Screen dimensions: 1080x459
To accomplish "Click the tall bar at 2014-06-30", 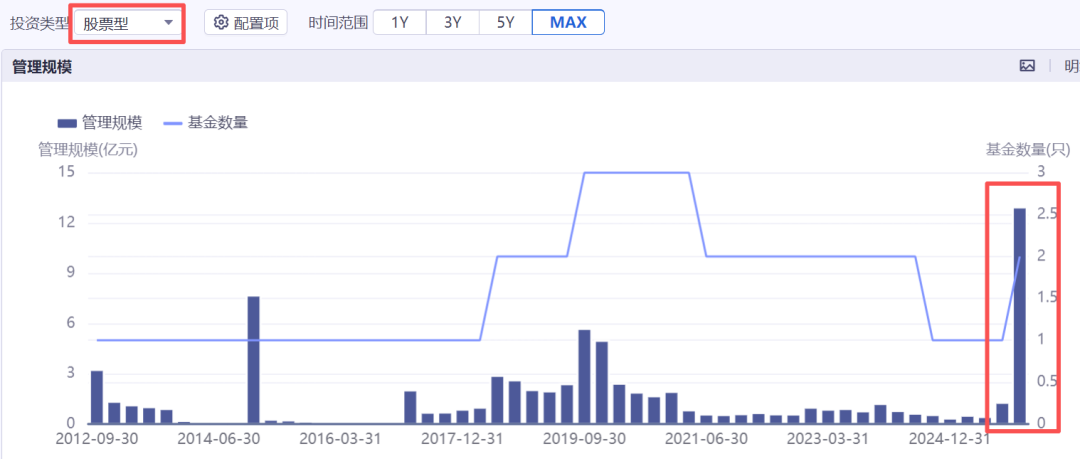I will click(x=253, y=360).
